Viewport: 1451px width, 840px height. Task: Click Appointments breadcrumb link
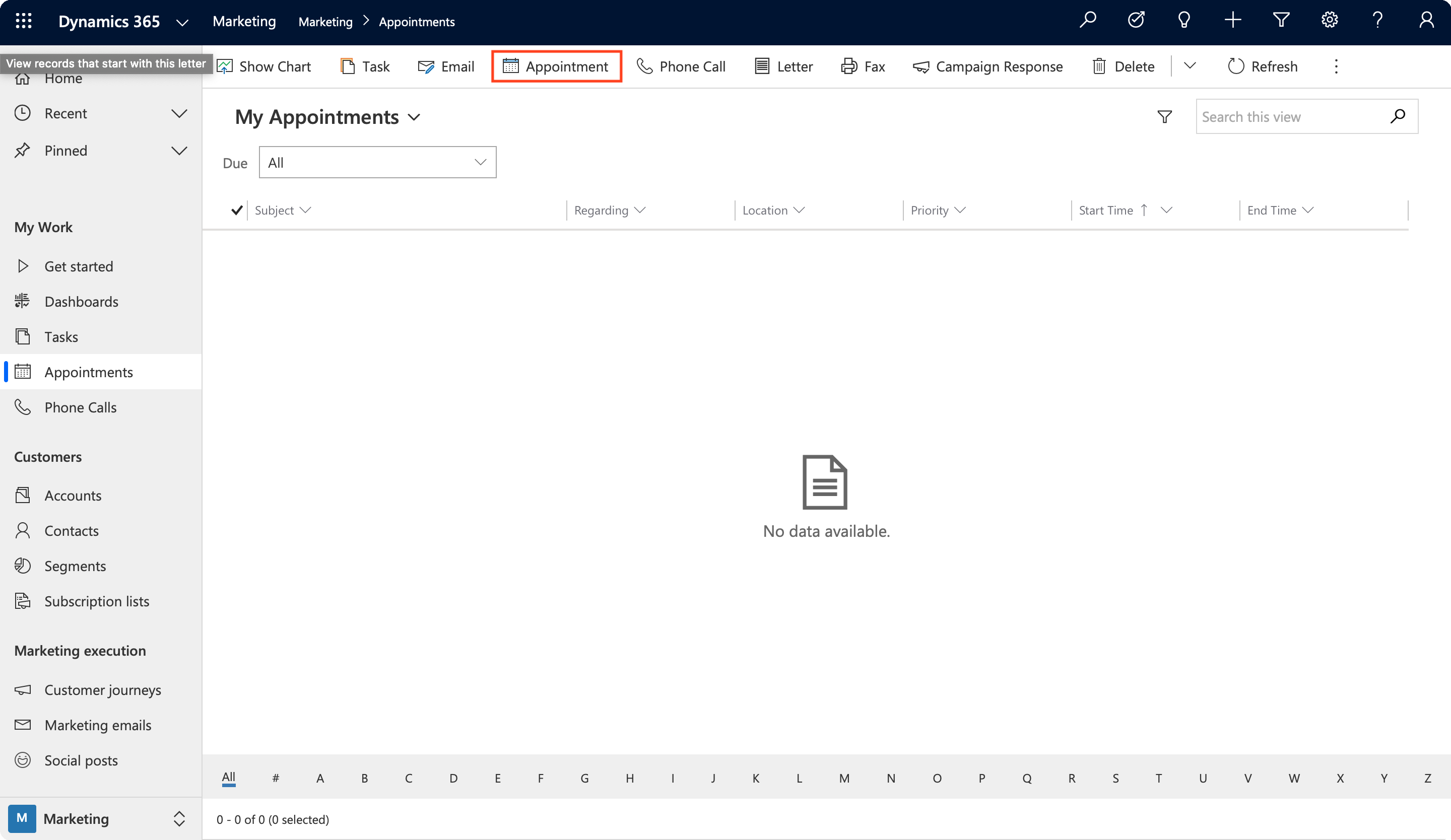coord(417,22)
